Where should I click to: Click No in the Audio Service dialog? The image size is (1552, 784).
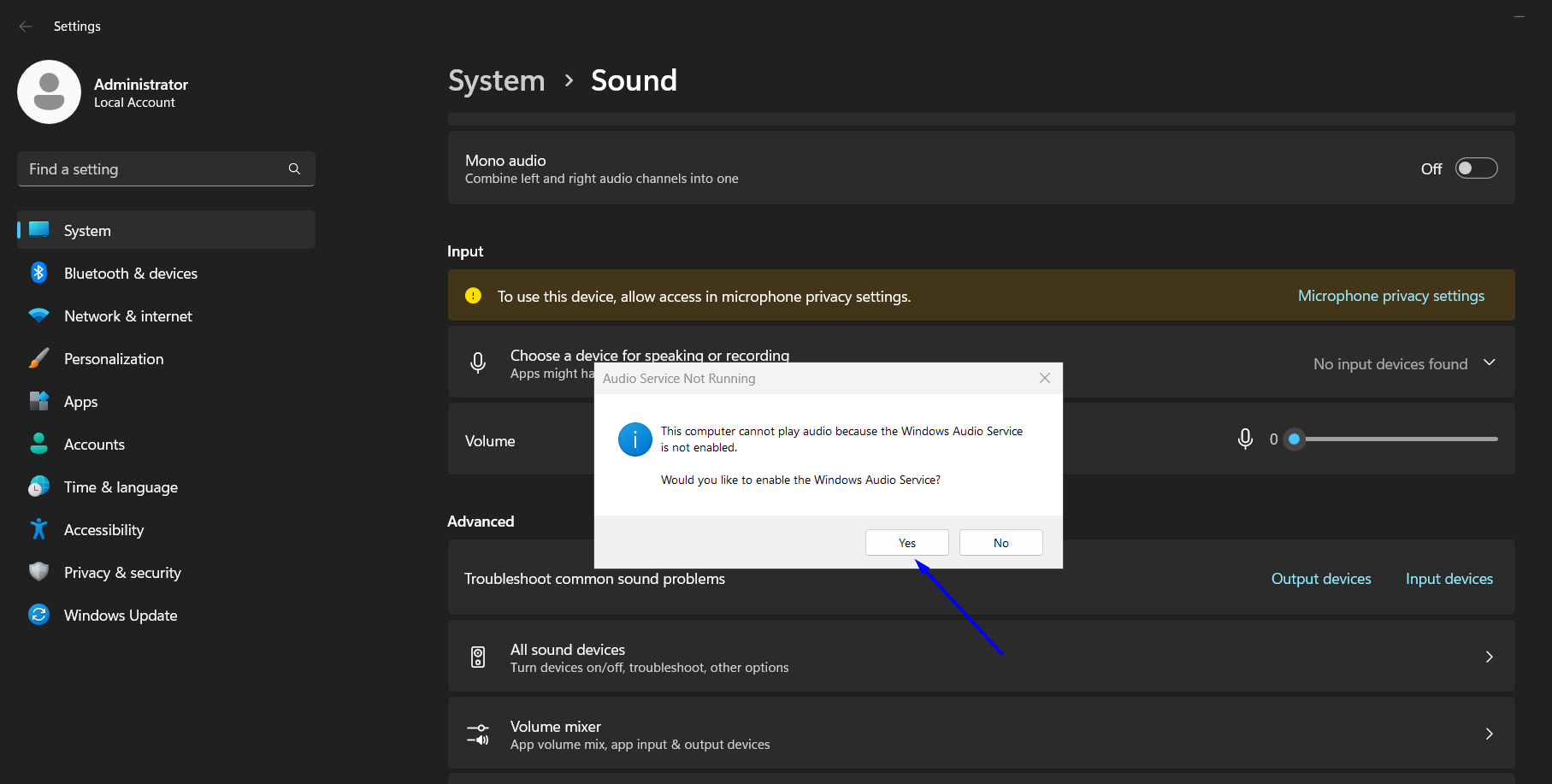coord(1000,543)
